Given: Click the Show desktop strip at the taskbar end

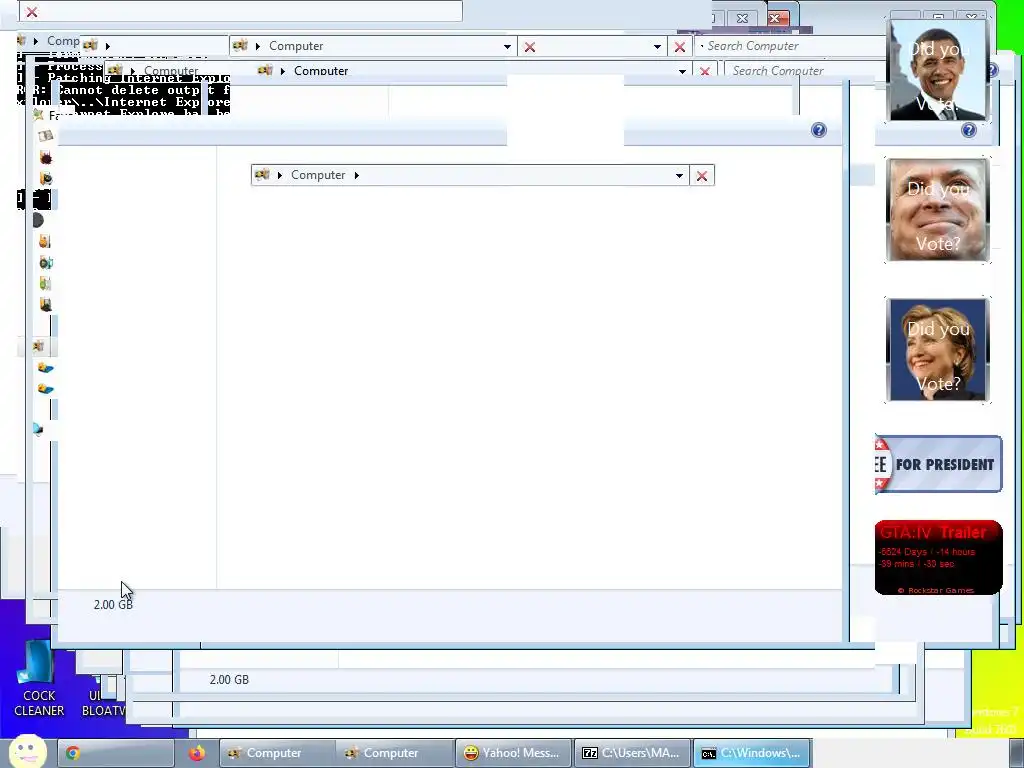Looking at the screenshot, I should (1017, 753).
